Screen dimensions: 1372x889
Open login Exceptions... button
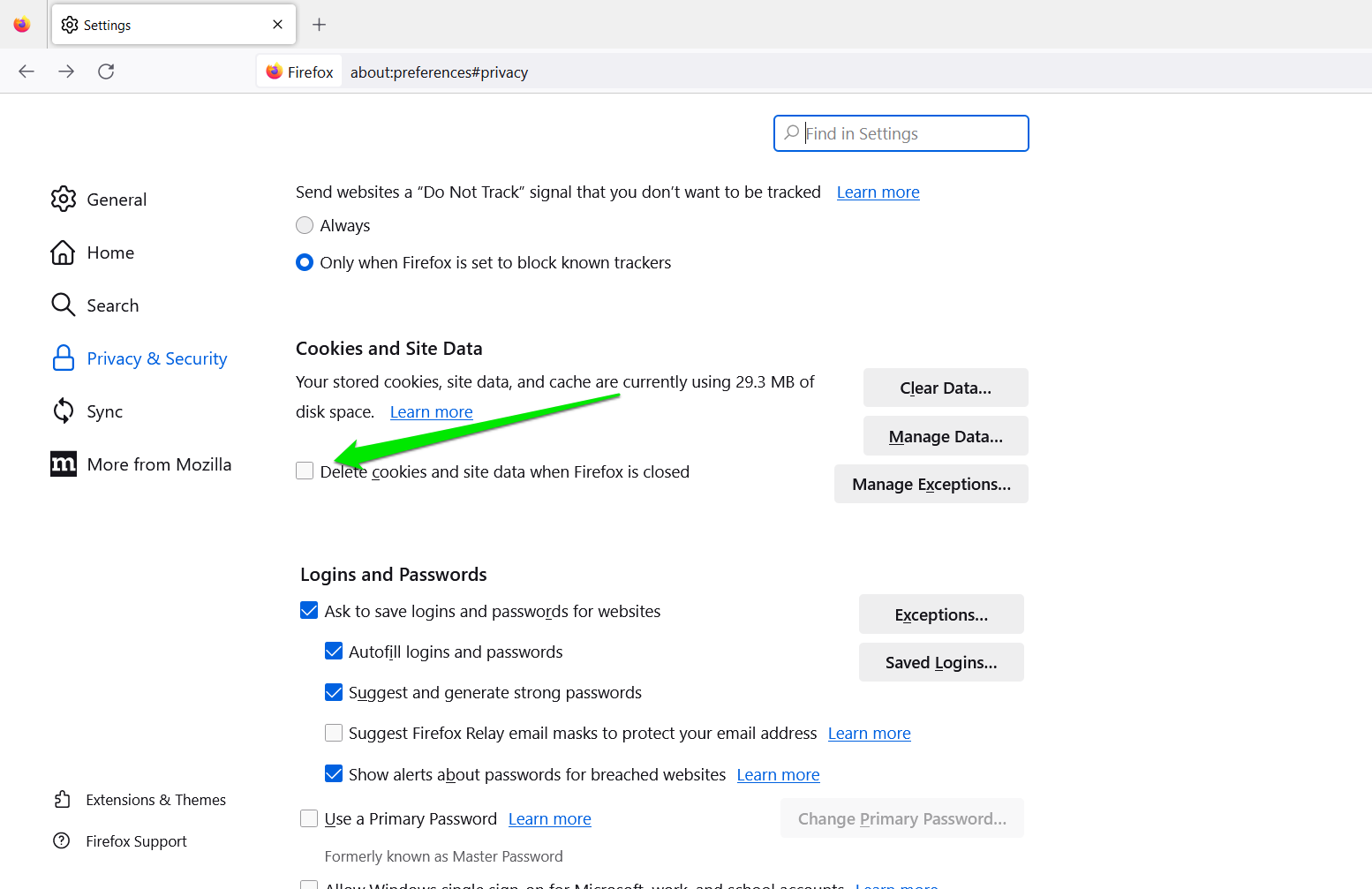click(941, 614)
